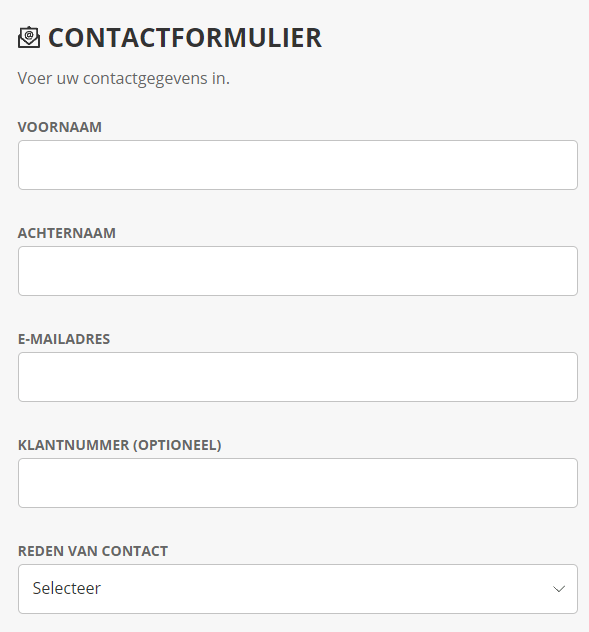Viewport: 589px width, 632px height.
Task: Select the E-mailadres input field
Action: click(x=298, y=377)
